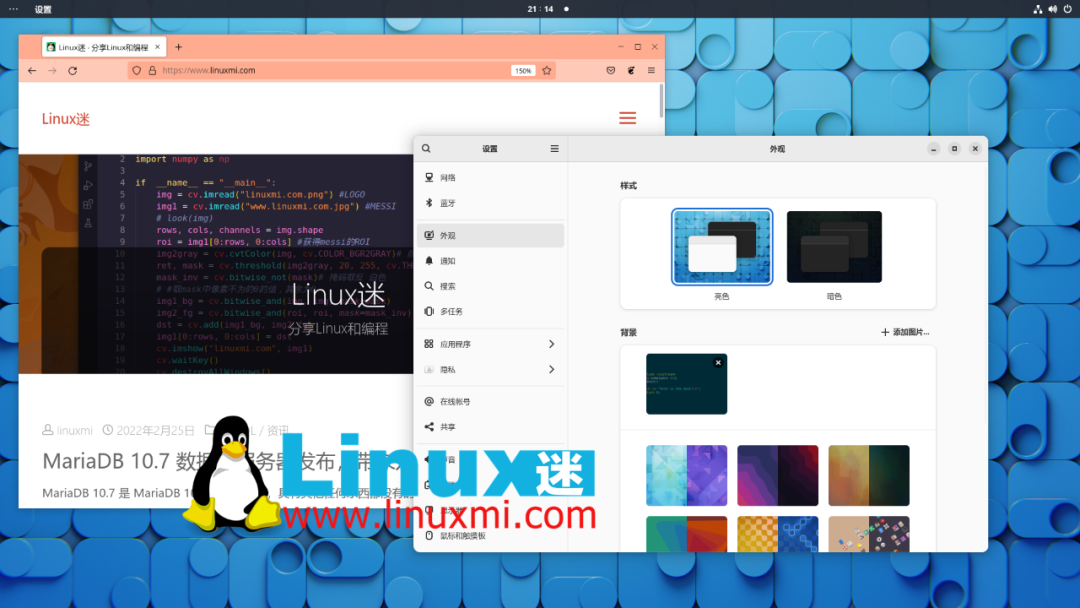Choose the custom dark terminal background thumbnail
This screenshot has height=608, width=1080.
click(686, 384)
